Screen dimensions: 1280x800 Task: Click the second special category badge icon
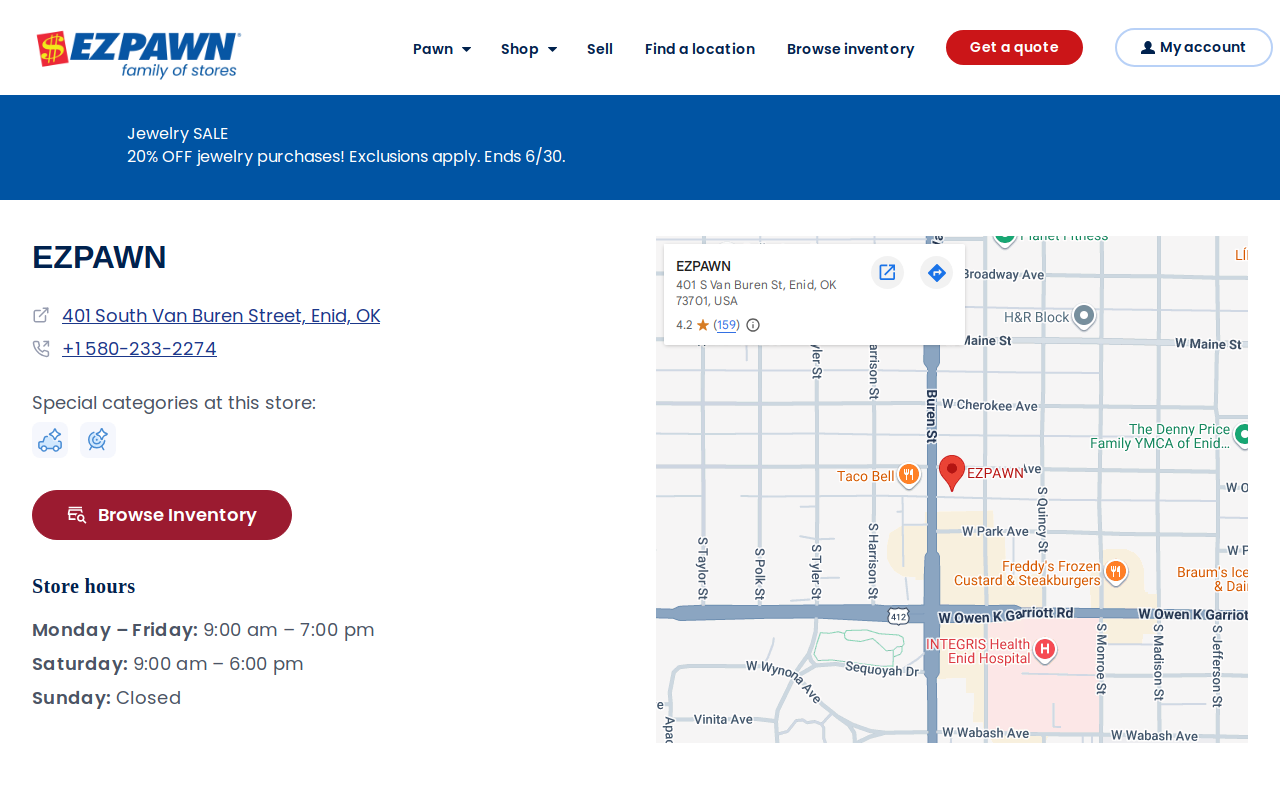pyautogui.click(x=98, y=440)
